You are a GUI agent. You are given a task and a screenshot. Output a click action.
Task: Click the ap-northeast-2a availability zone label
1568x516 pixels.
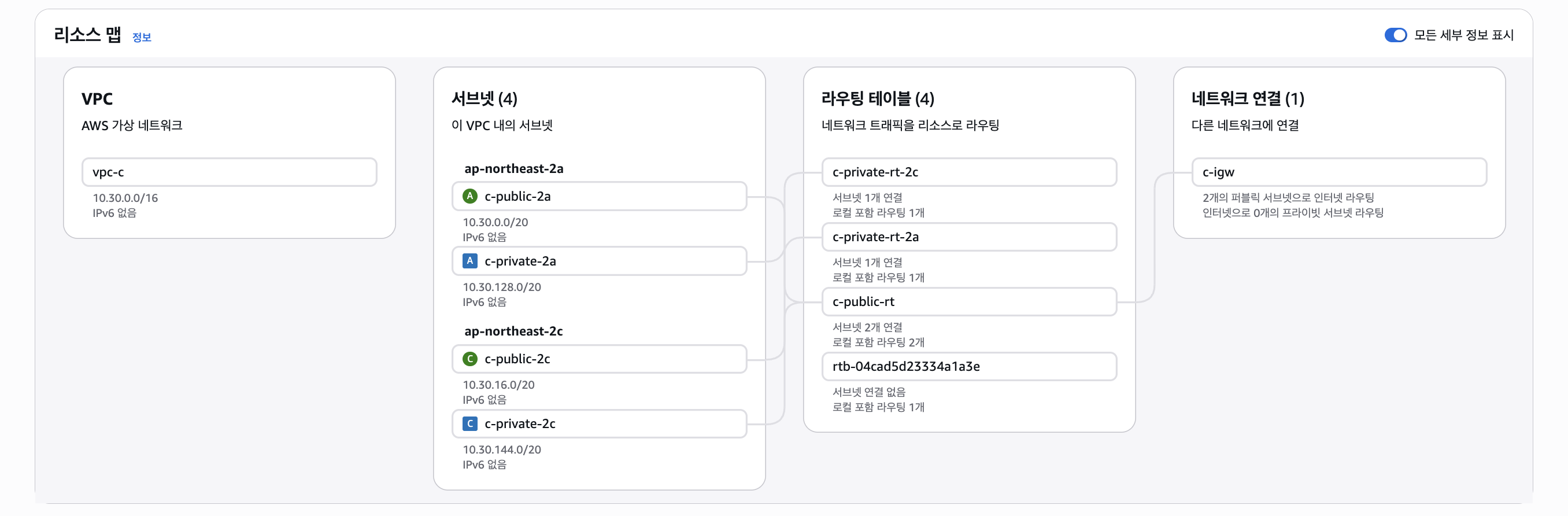point(513,169)
